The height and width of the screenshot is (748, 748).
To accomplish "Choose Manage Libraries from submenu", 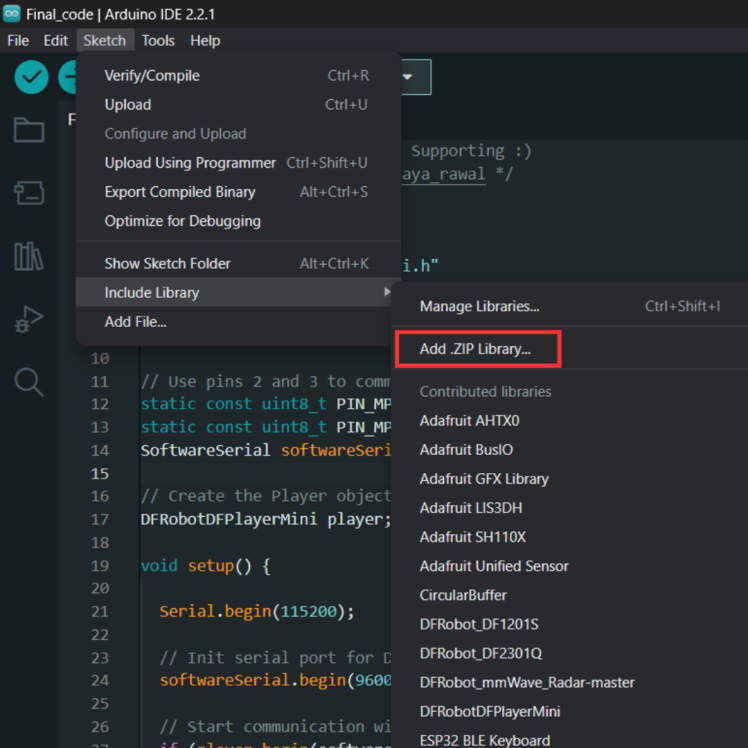I will (480, 306).
